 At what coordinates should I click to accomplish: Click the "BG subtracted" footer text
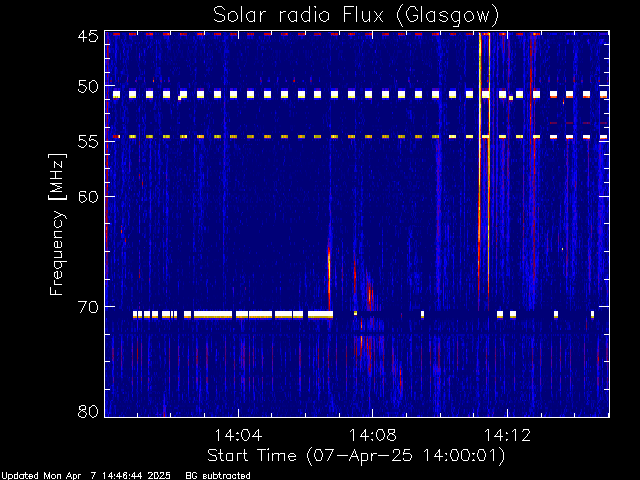(218, 476)
